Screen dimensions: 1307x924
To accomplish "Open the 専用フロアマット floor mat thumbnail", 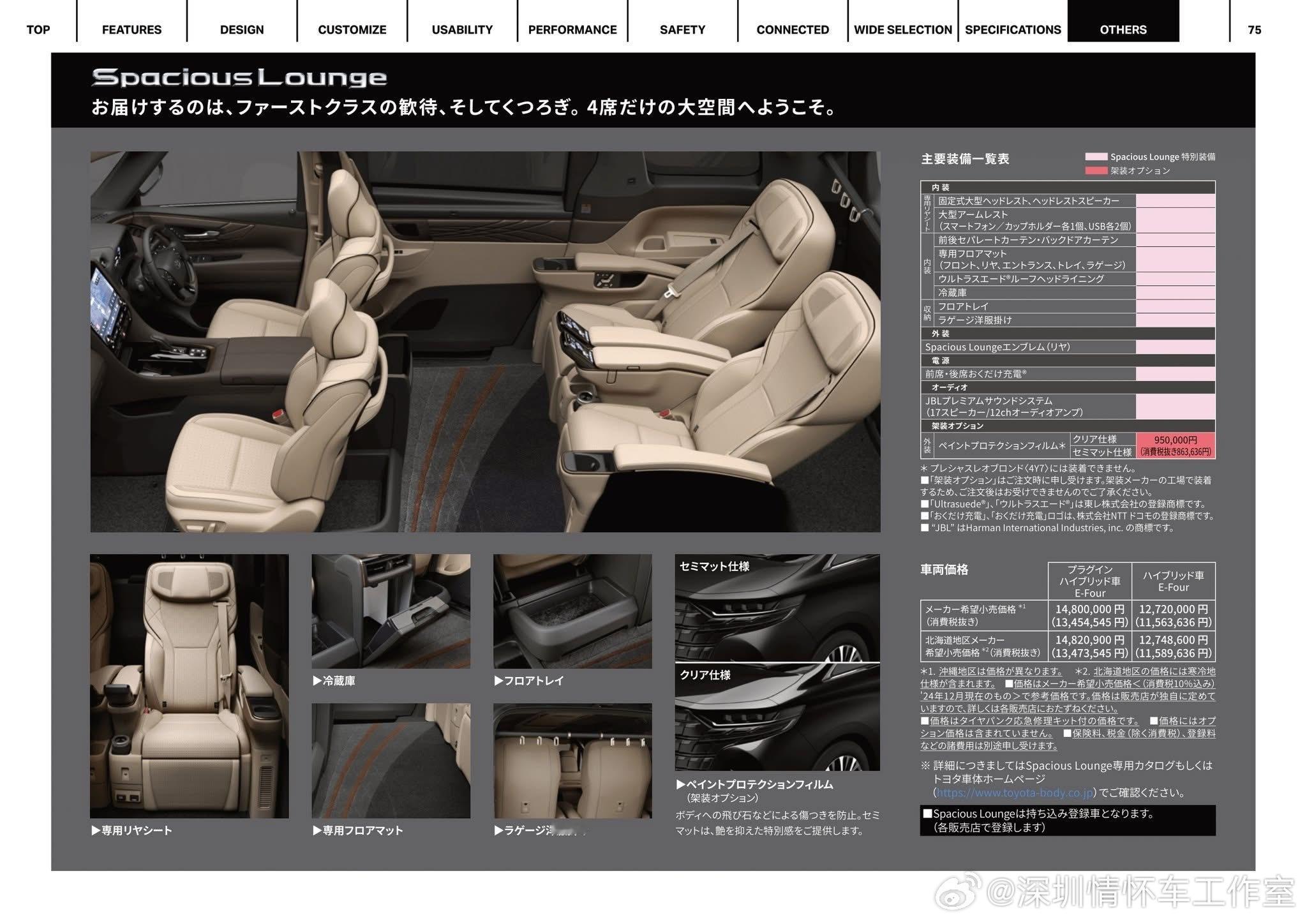I will [391, 761].
